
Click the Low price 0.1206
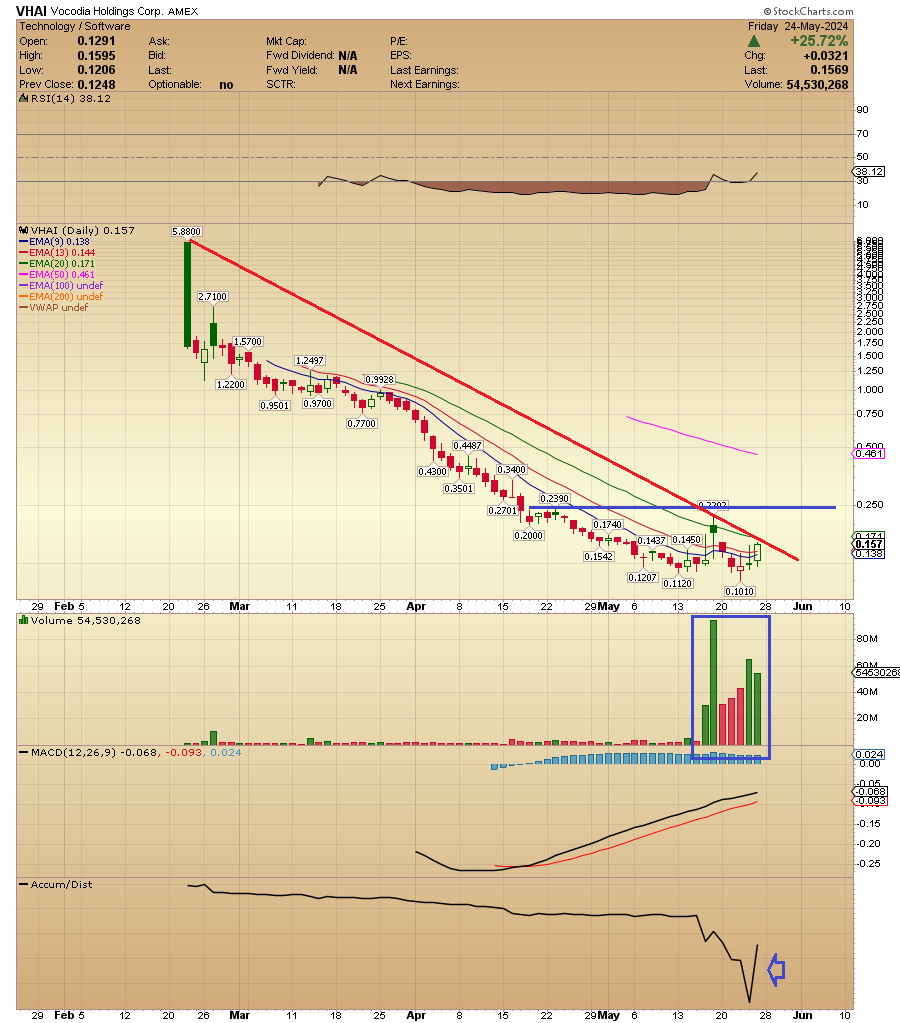(x=97, y=70)
